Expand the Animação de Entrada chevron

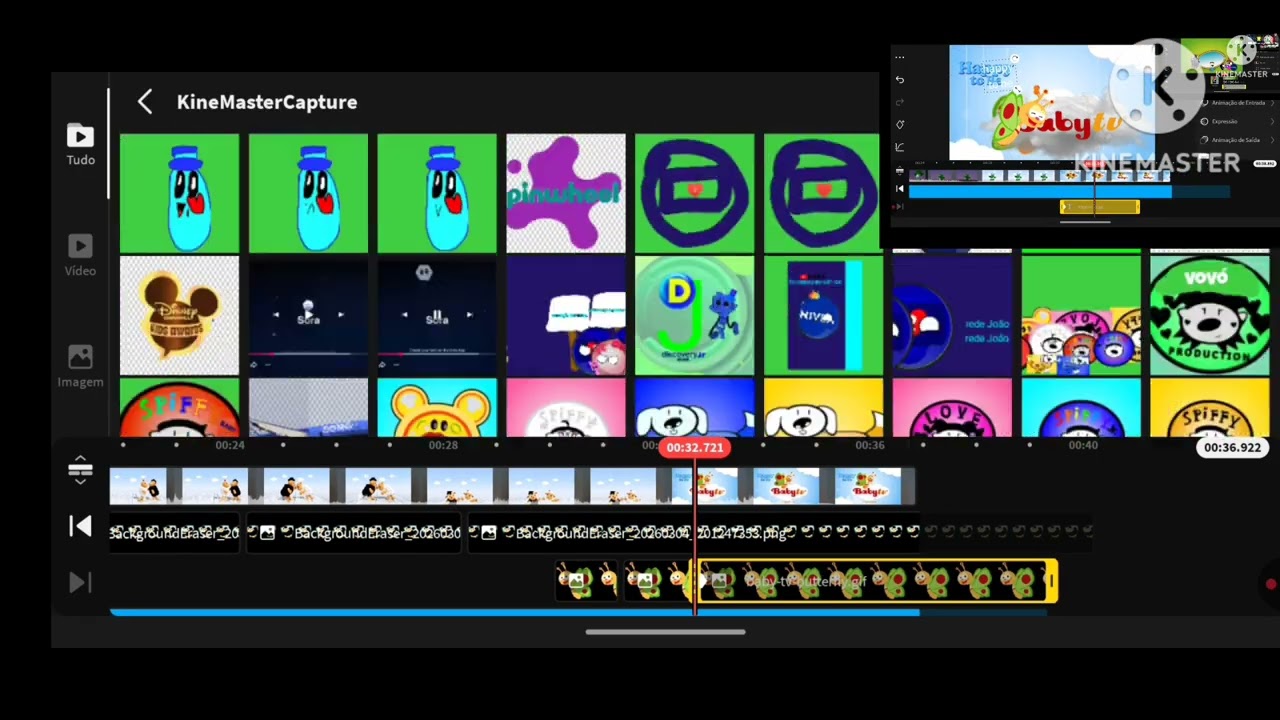1272,103
